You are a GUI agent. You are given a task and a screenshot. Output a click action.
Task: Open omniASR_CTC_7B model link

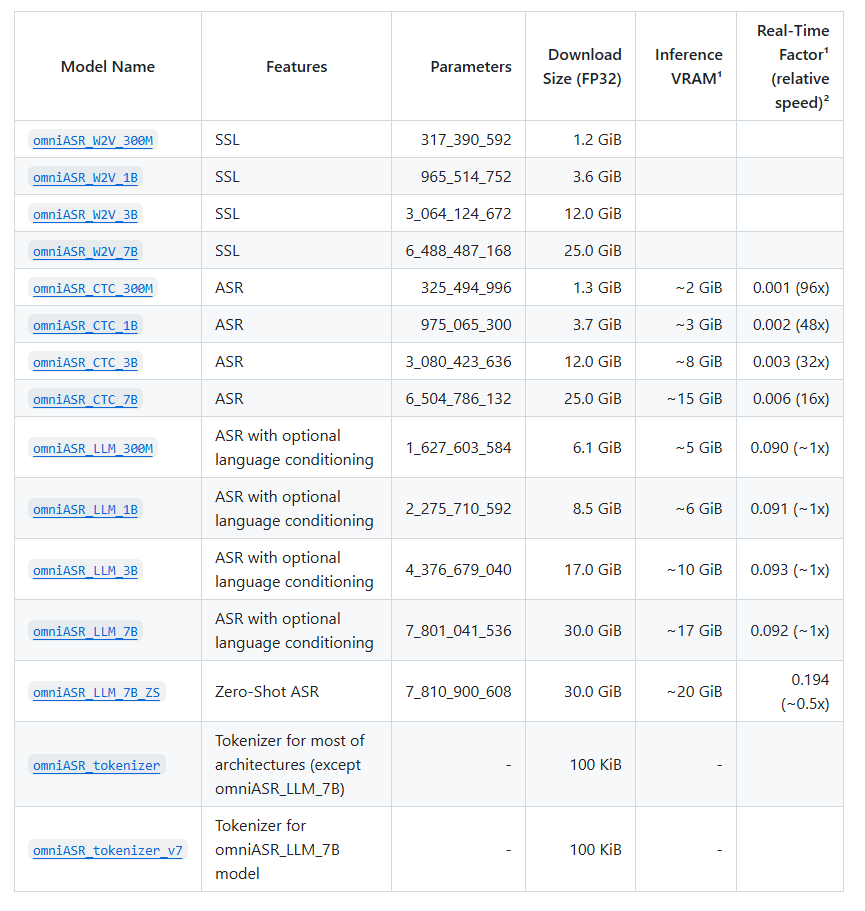[85, 400]
